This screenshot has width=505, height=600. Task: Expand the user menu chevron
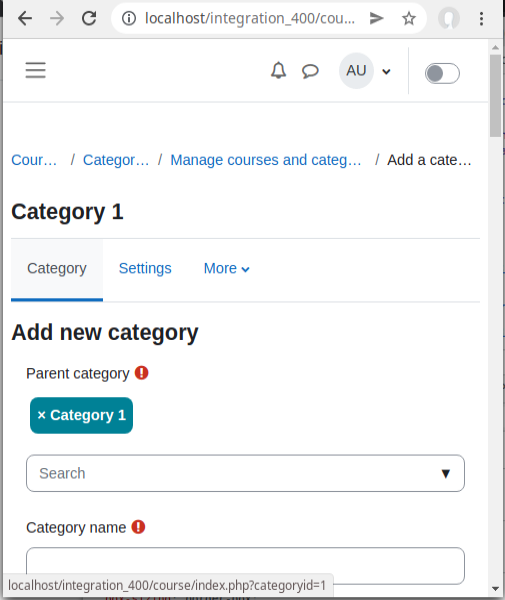[386, 72]
